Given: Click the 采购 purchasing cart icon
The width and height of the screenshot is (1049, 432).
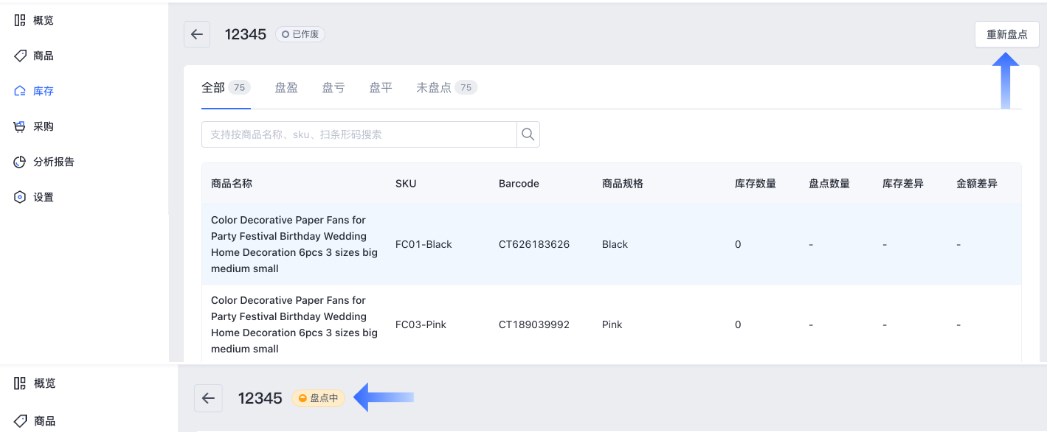Looking at the screenshot, I should [x=19, y=127].
